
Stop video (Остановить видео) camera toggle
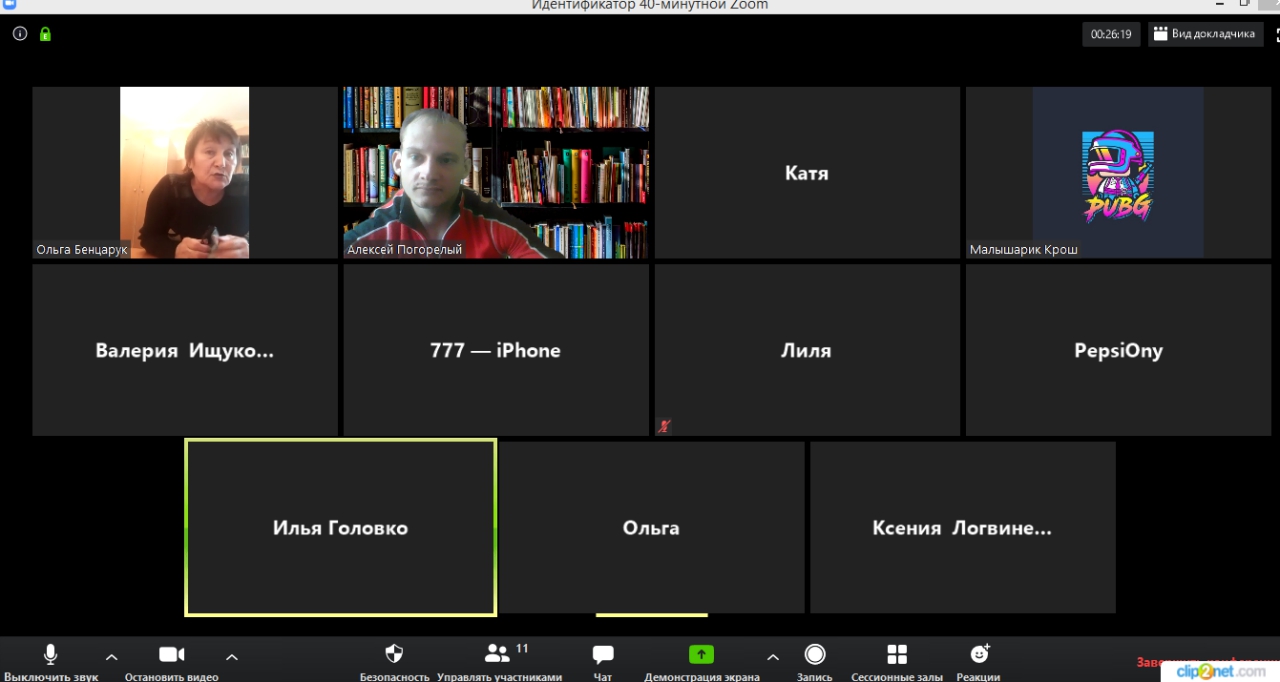tap(171, 655)
